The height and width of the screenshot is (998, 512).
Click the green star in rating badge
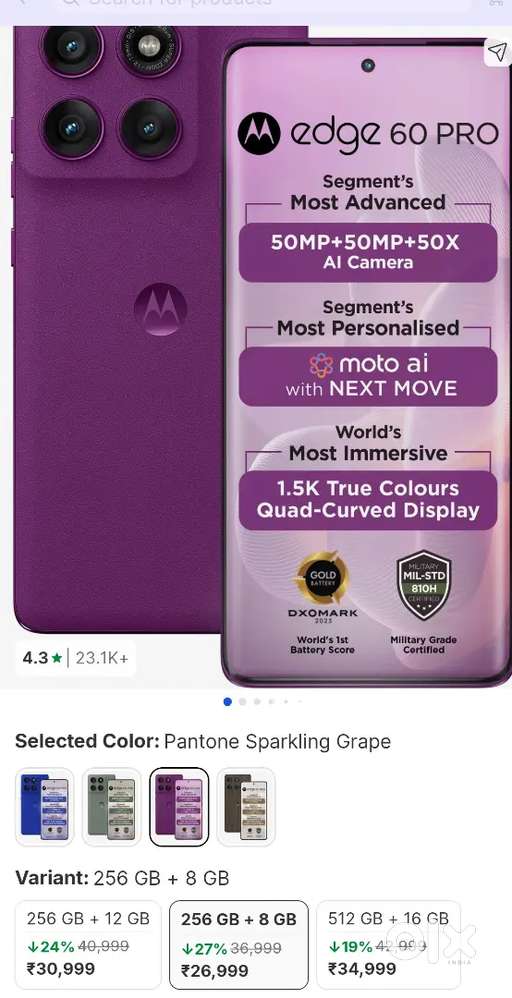click(x=57, y=658)
